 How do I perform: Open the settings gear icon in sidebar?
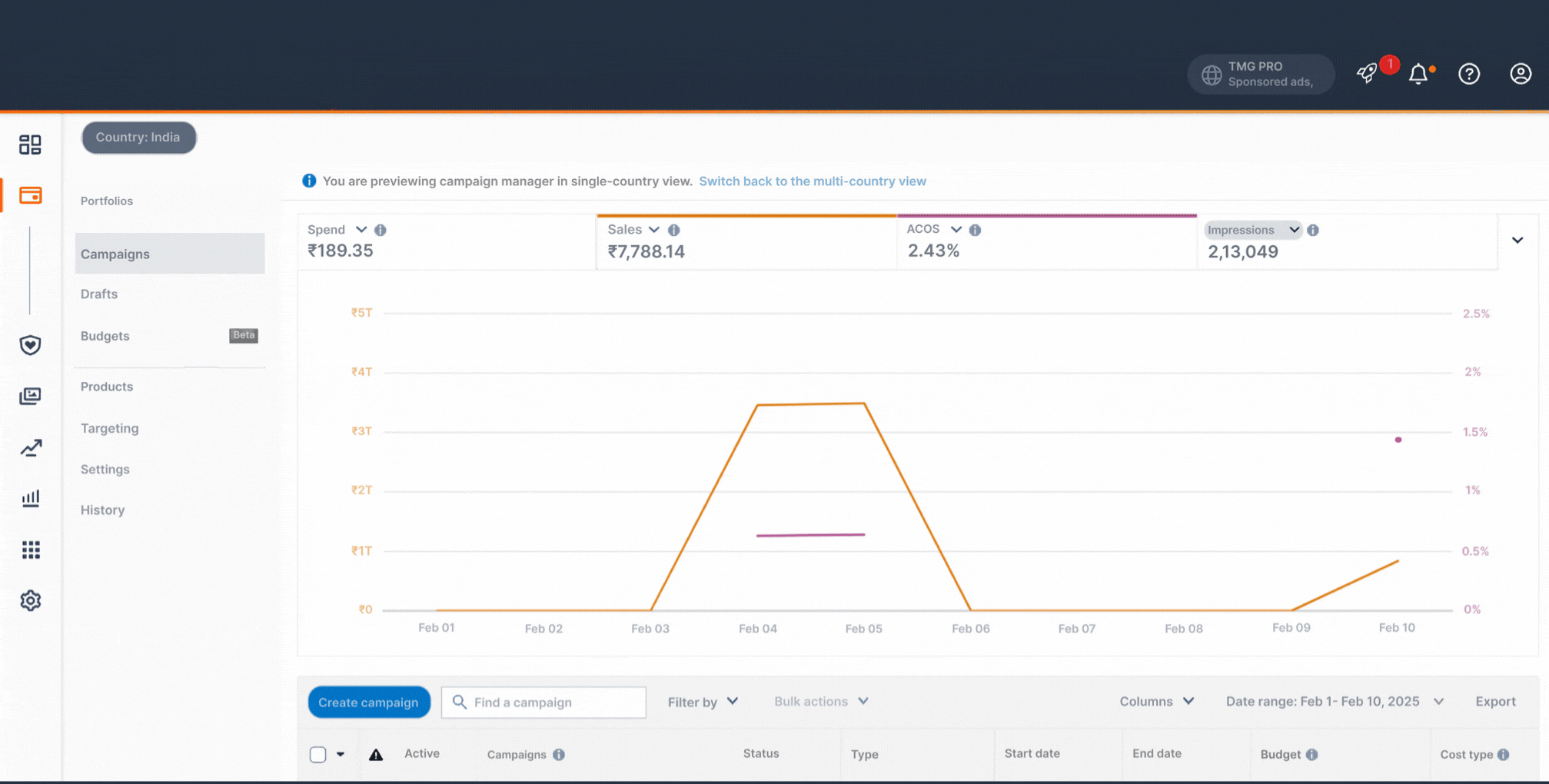click(x=30, y=600)
